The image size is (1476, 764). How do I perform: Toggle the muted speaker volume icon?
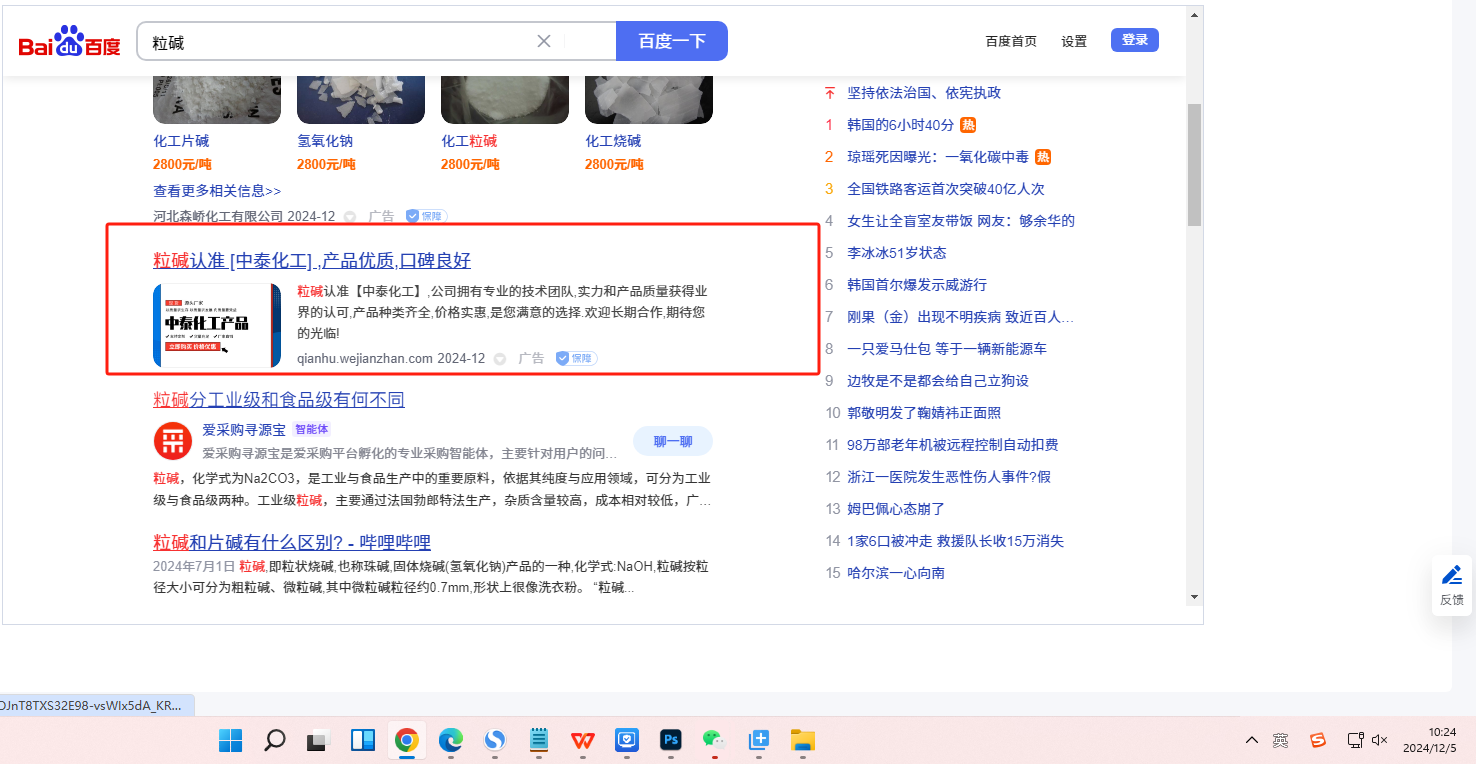coord(1380,740)
